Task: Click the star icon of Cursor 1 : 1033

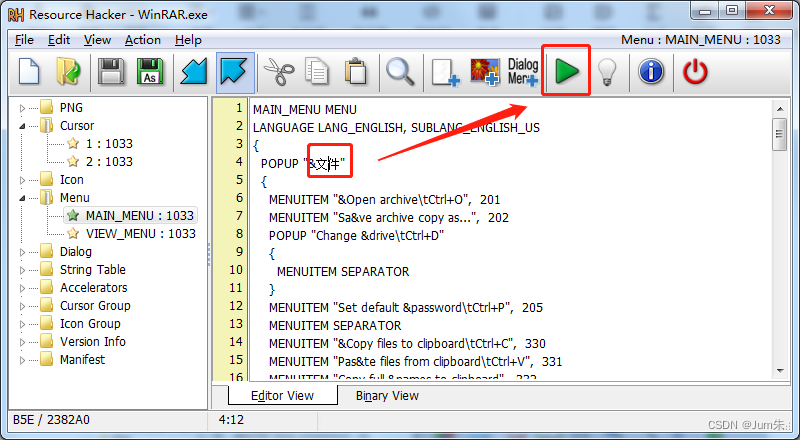Action: pyautogui.click(x=73, y=143)
